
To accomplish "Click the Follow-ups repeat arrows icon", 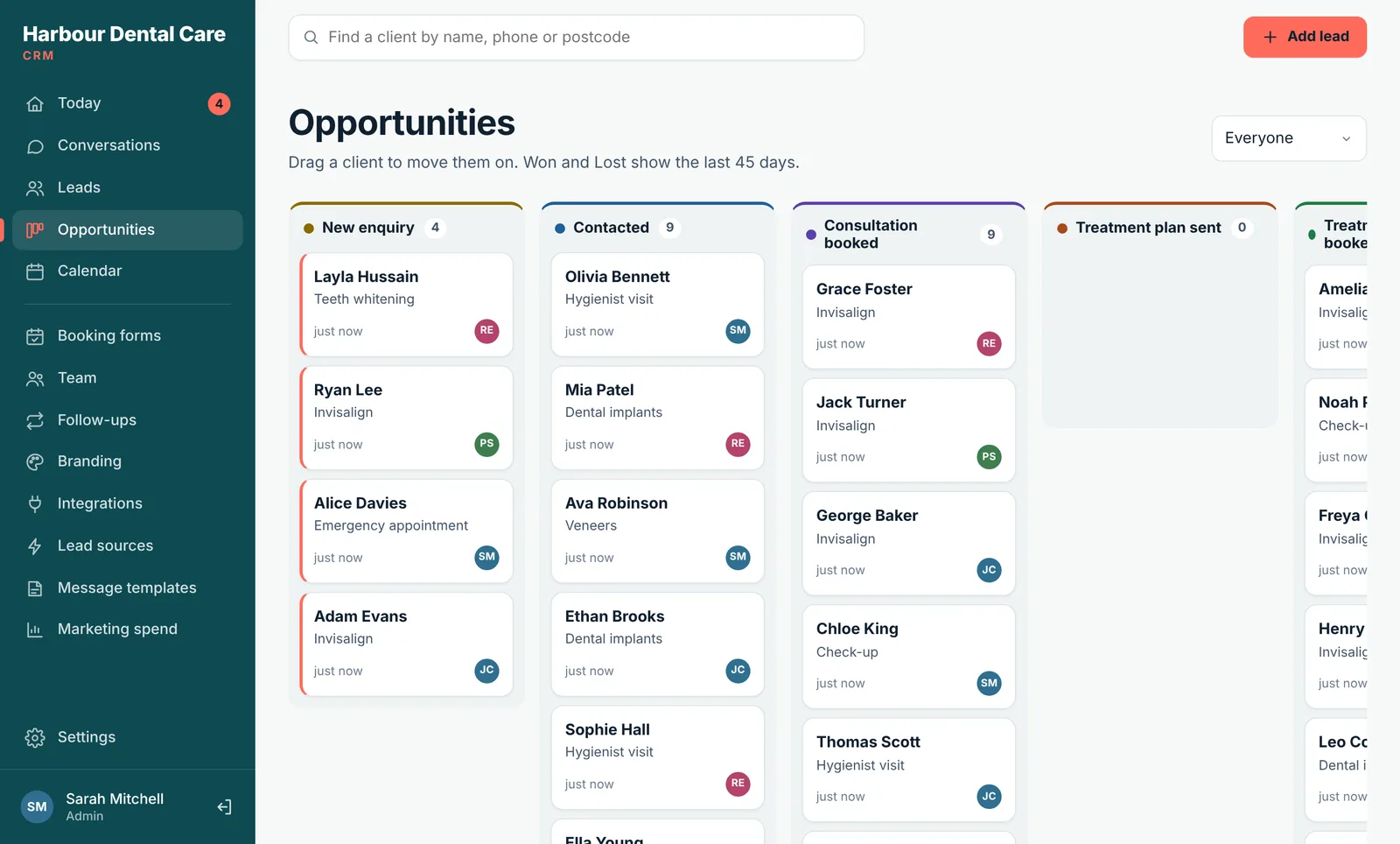I will click(35, 420).
